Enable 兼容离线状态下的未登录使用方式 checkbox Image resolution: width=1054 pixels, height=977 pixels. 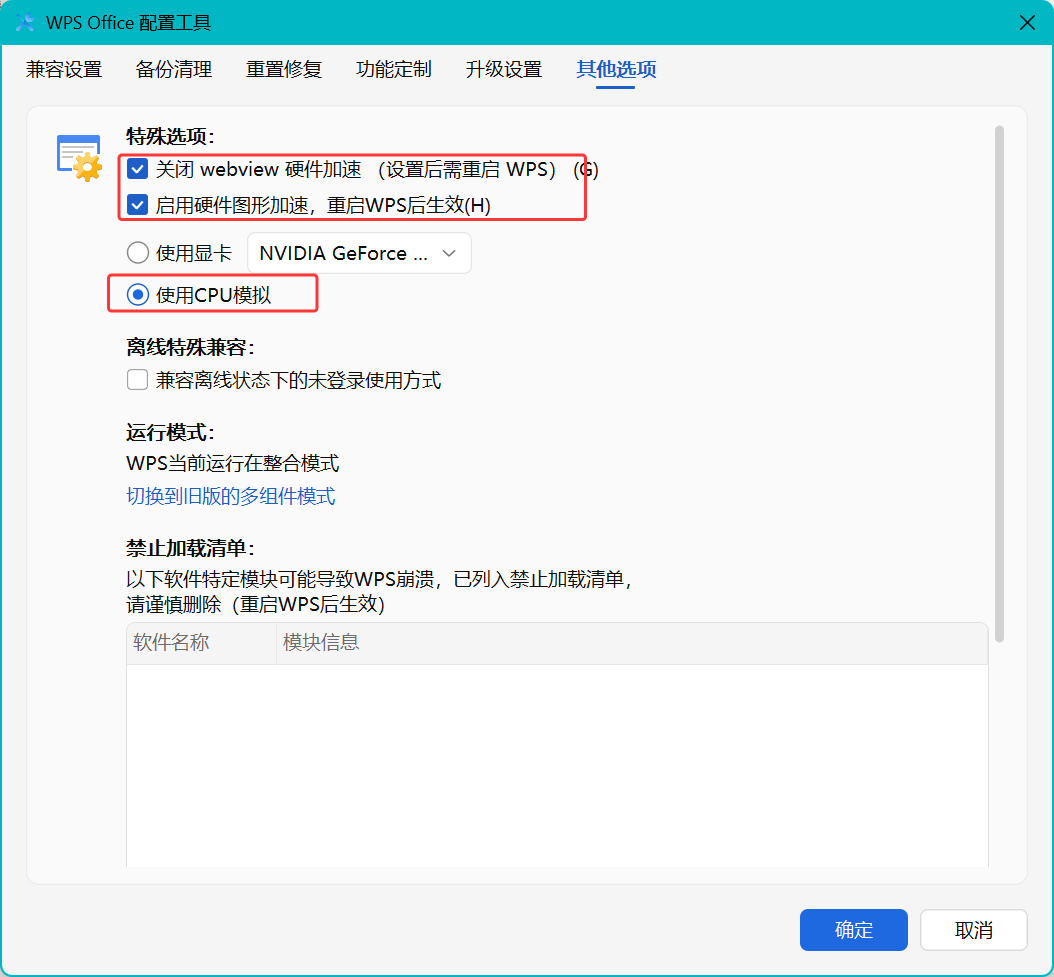138,380
